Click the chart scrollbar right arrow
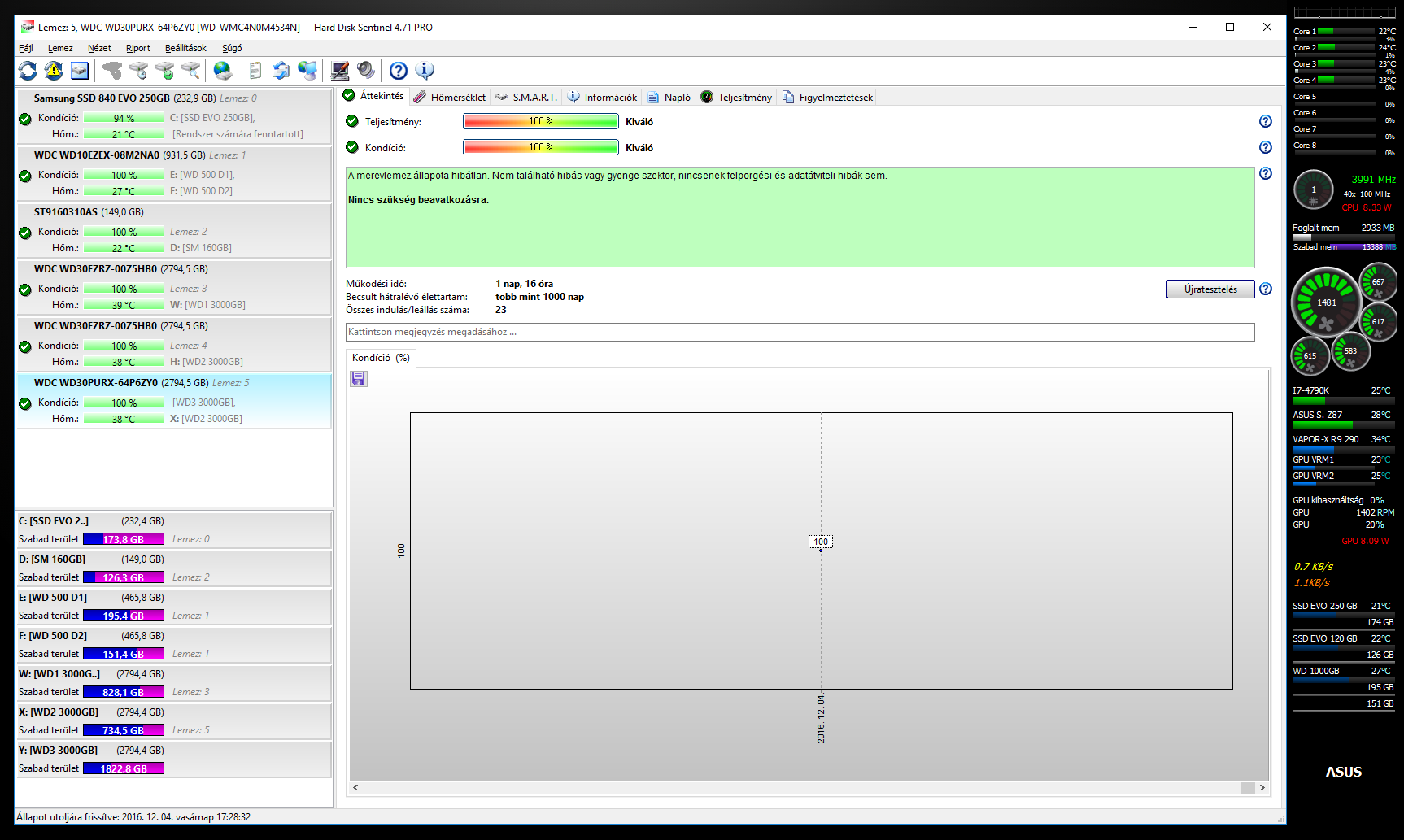The width and height of the screenshot is (1404, 840). (x=1262, y=787)
